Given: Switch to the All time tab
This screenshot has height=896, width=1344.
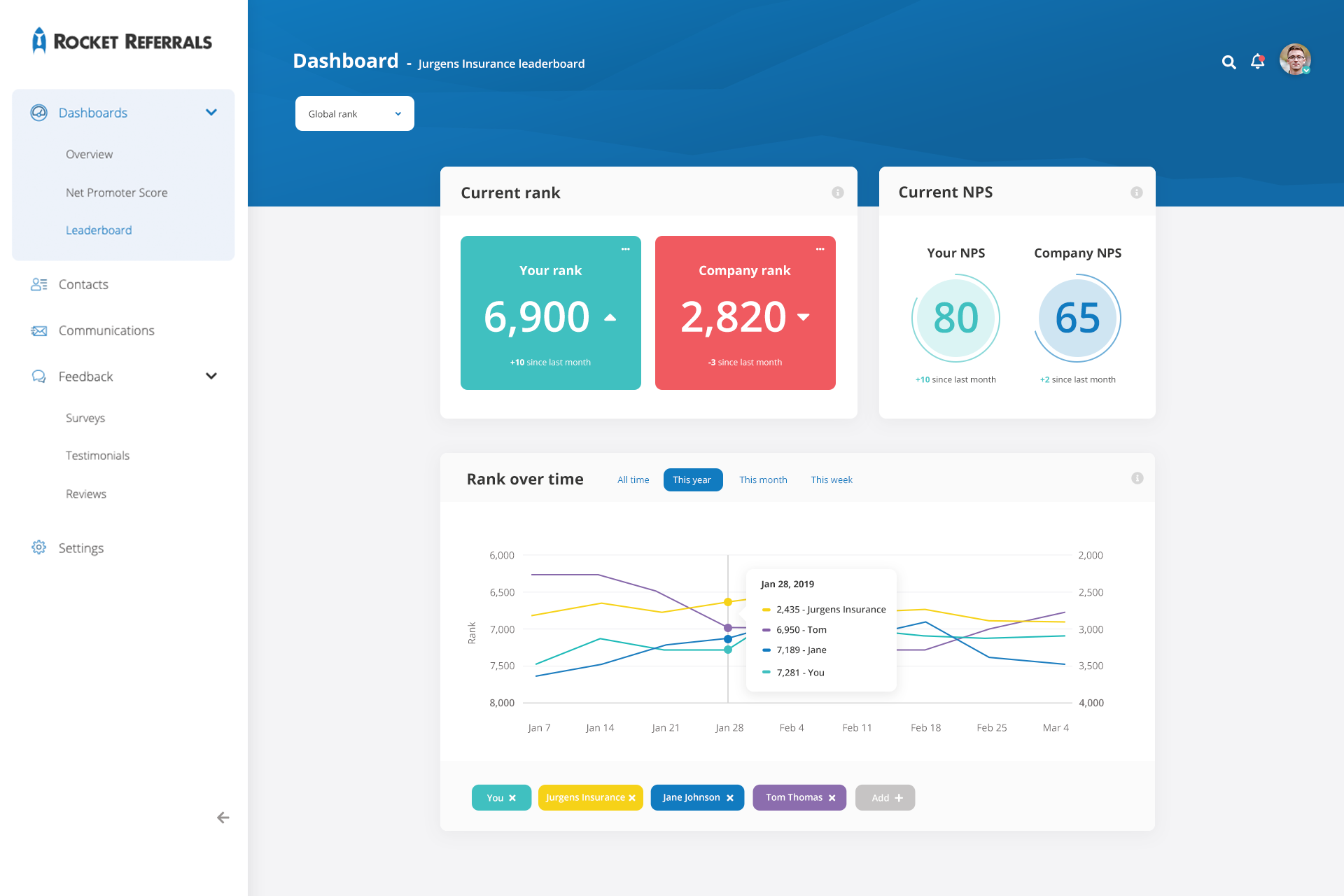Looking at the screenshot, I should [x=633, y=479].
